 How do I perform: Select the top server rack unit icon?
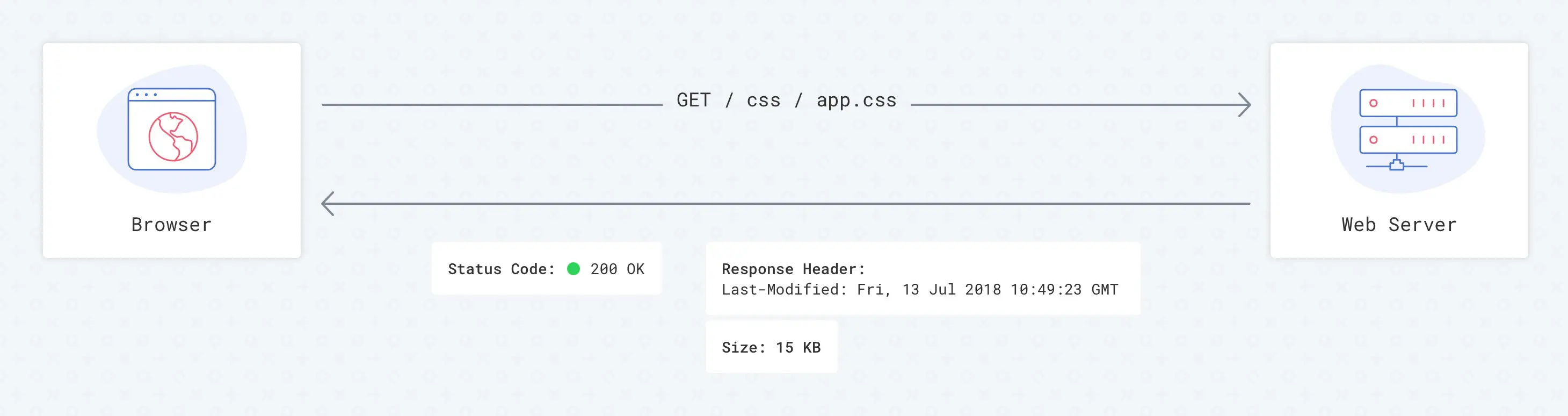pyautogui.click(x=1408, y=103)
